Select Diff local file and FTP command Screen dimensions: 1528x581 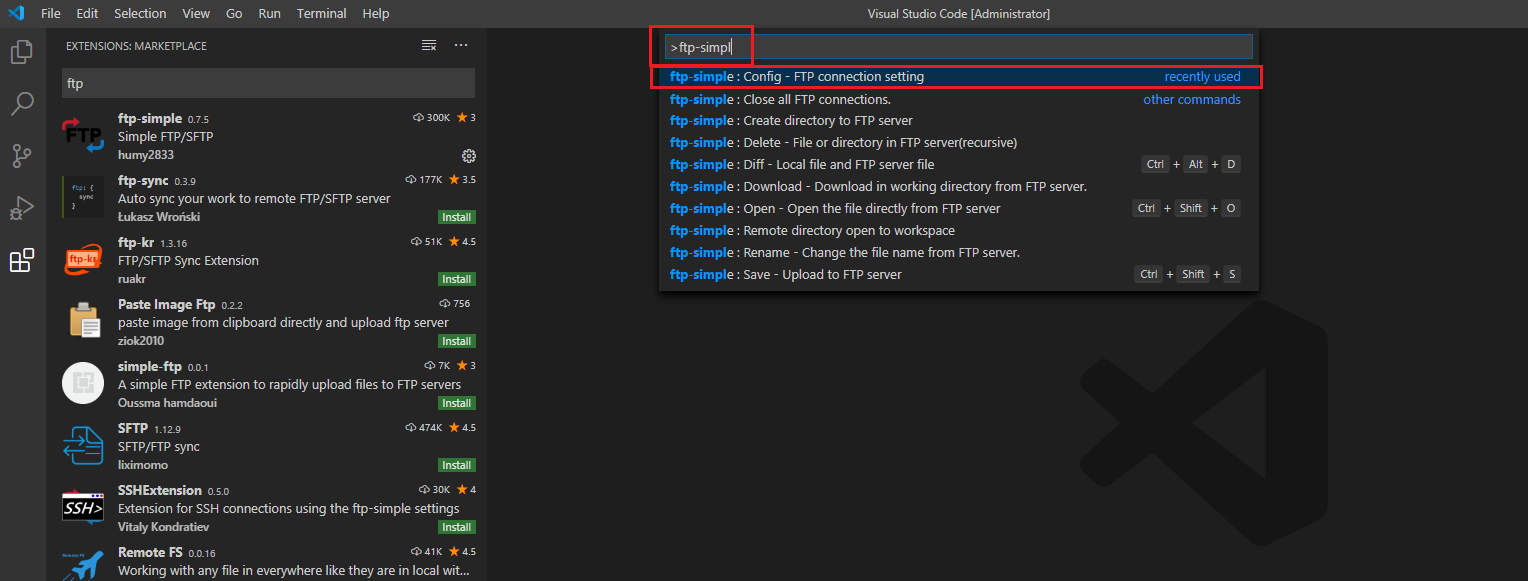958,165
